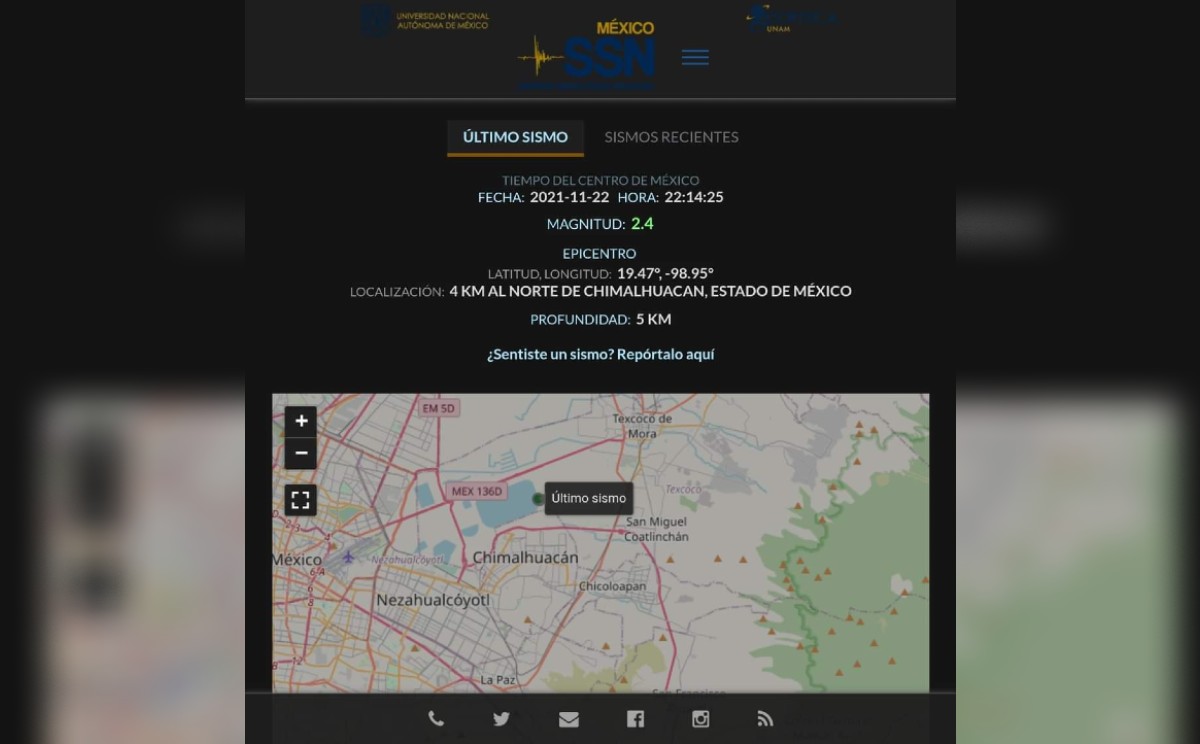Click the MEX 136D road shield on map
The width and height of the screenshot is (1200, 744).
476,491
